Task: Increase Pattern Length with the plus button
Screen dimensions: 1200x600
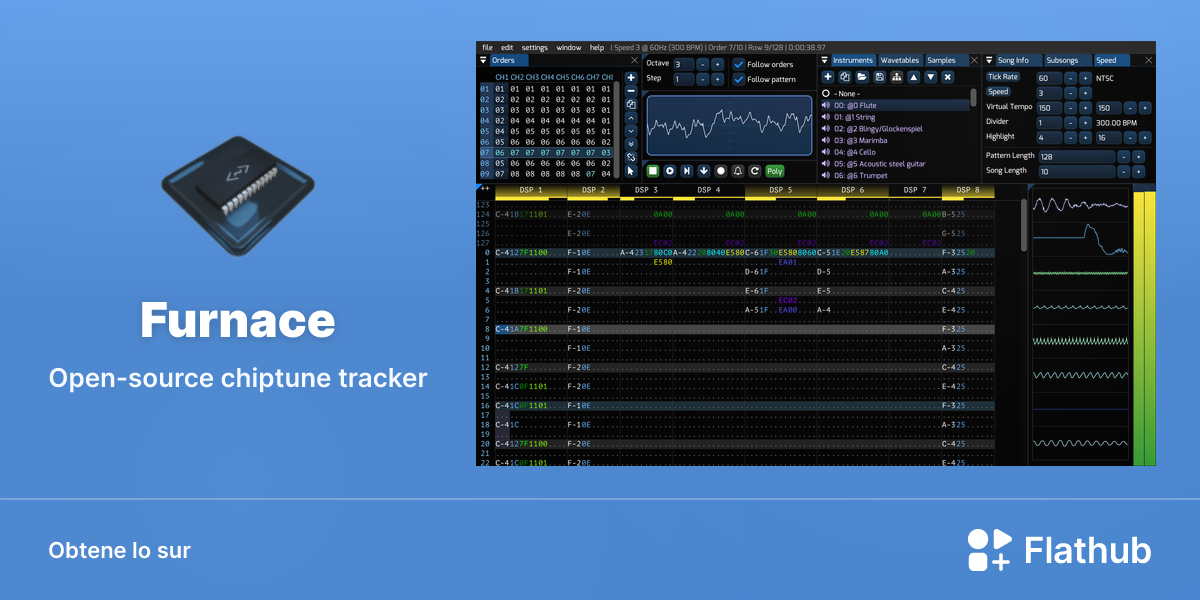Action: 1138,156
